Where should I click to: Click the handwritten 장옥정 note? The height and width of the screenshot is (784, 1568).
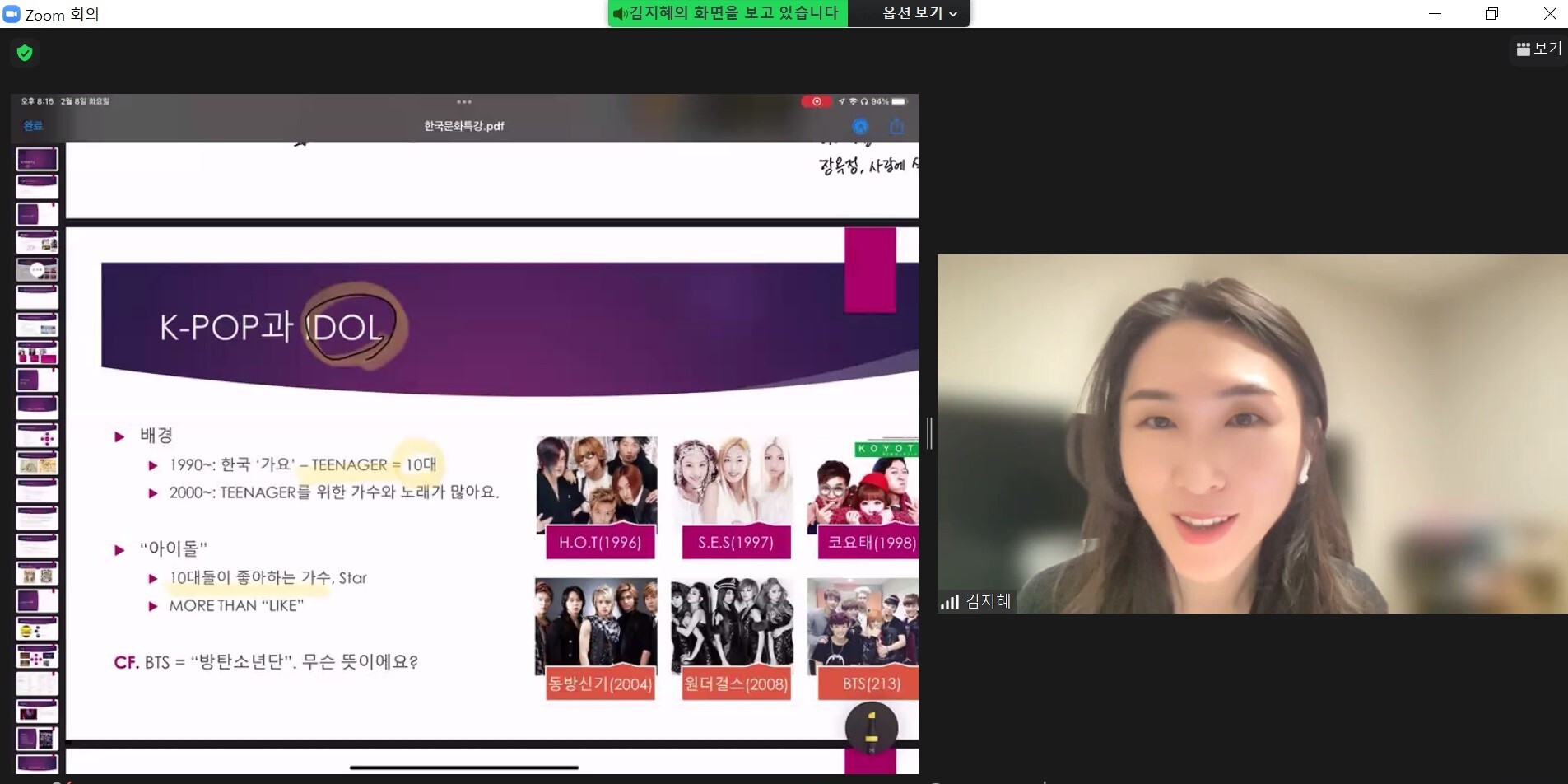[868, 166]
